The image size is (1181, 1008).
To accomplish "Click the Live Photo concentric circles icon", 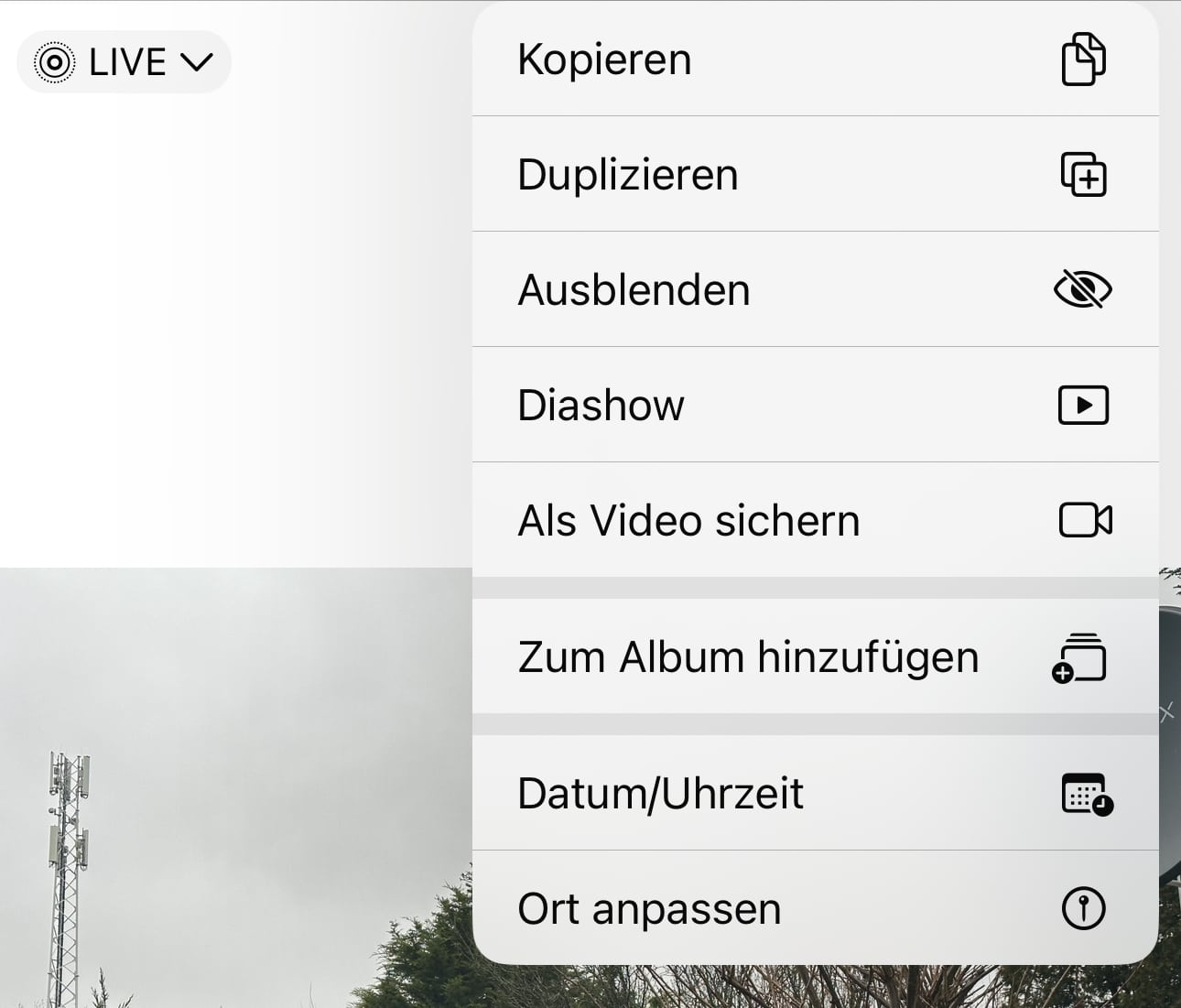I will (54, 62).
